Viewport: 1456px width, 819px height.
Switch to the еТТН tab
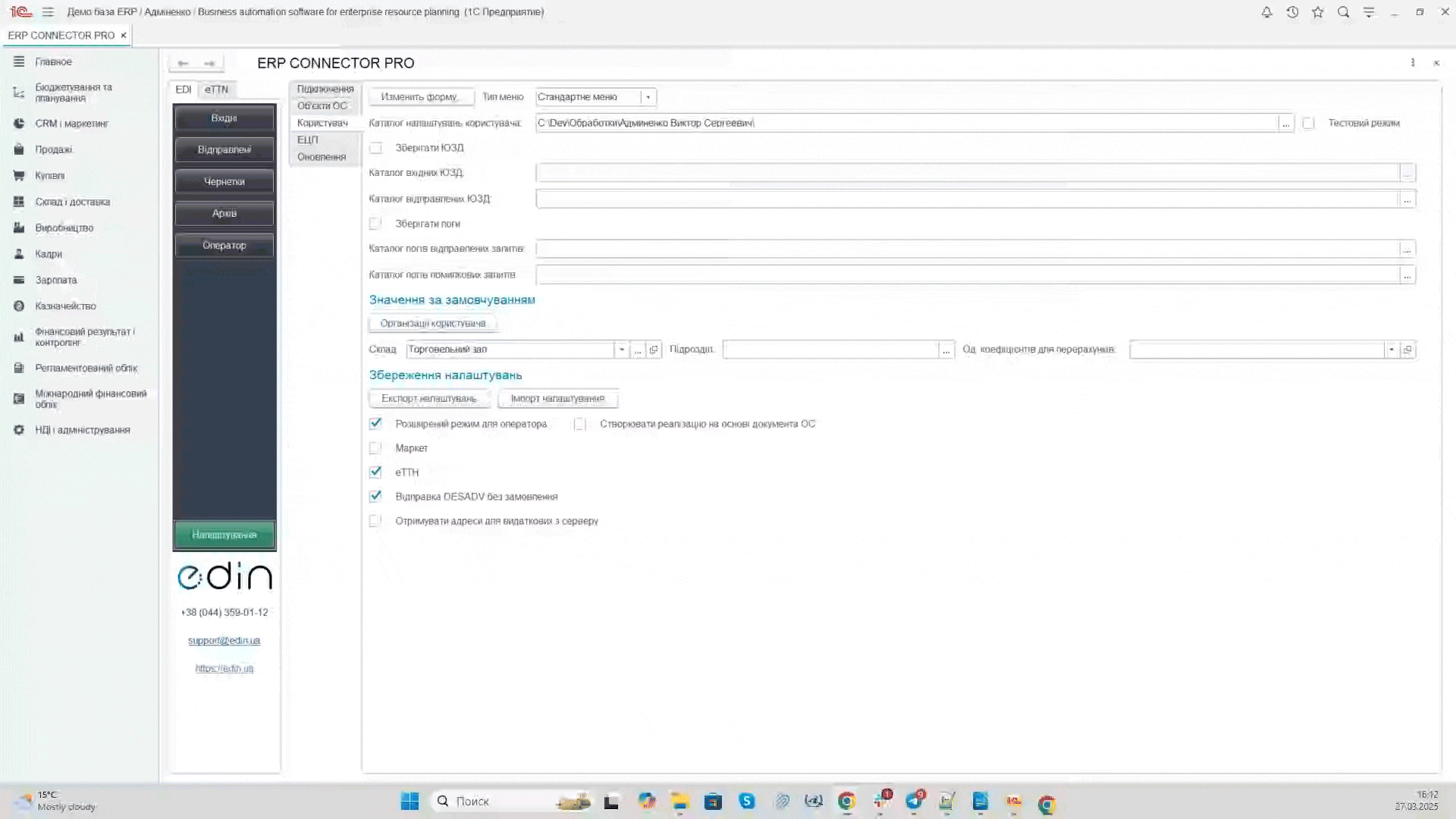tap(216, 89)
